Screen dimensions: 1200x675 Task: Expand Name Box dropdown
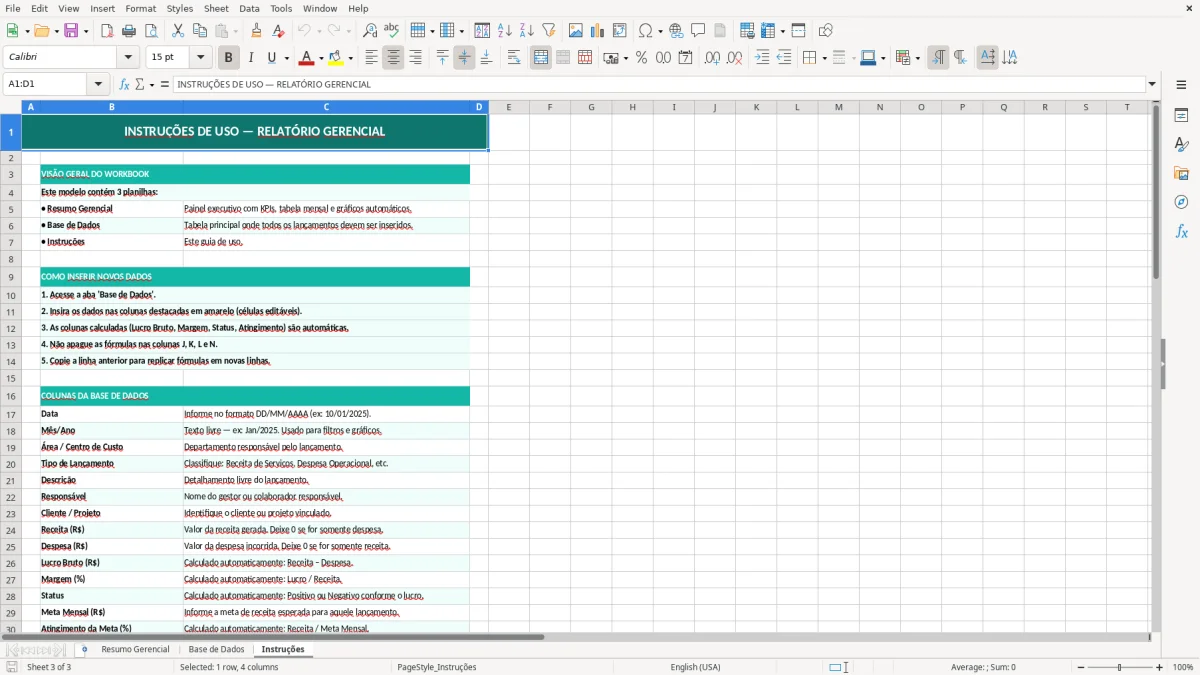98,84
